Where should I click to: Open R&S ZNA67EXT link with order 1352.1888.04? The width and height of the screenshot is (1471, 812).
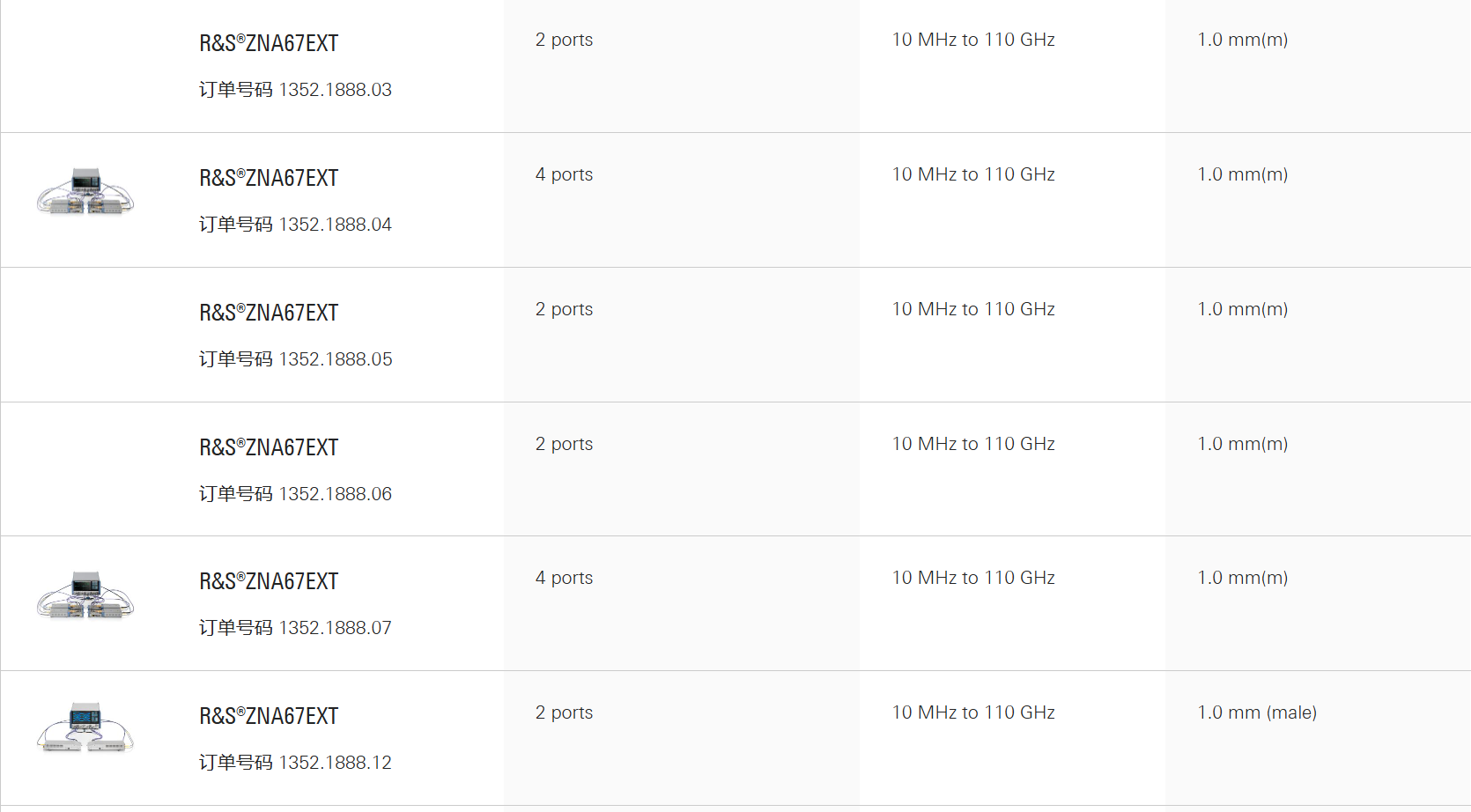click(269, 178)
